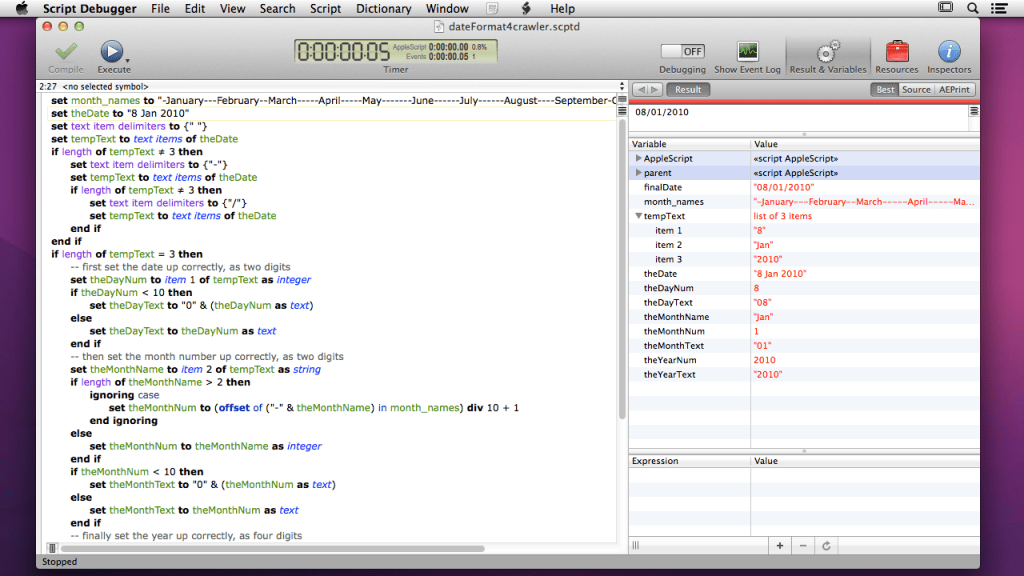Open the View menu

[232, 8]
